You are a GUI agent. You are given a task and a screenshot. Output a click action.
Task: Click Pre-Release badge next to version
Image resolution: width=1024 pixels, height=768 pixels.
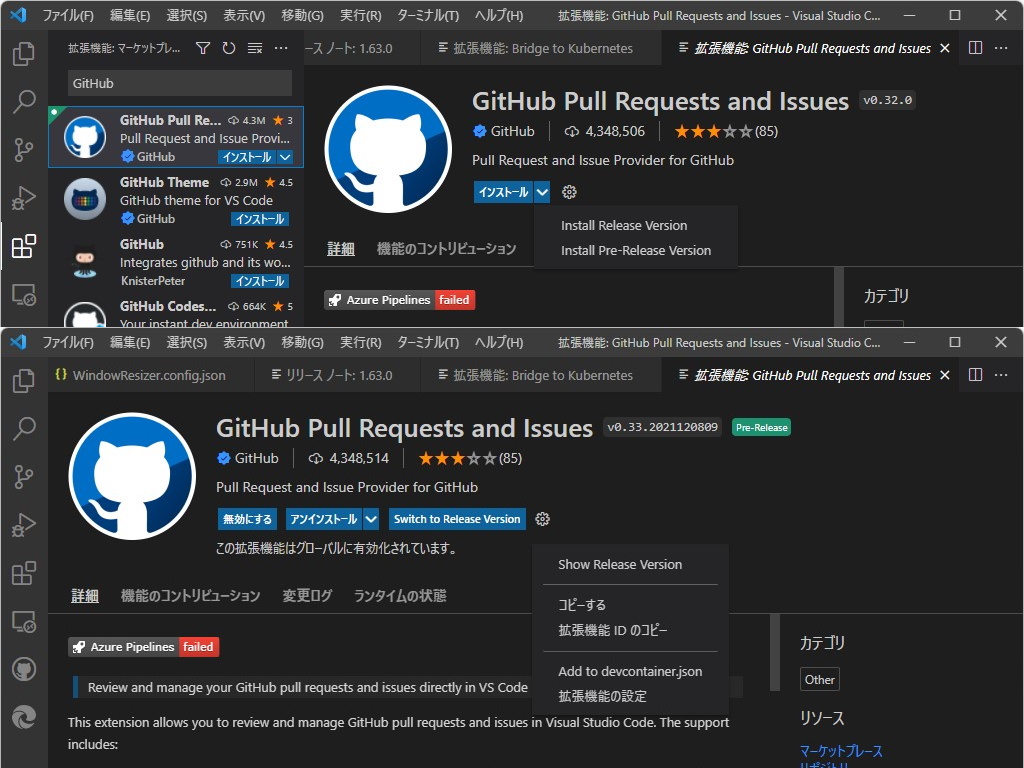(x=761, y=427)
